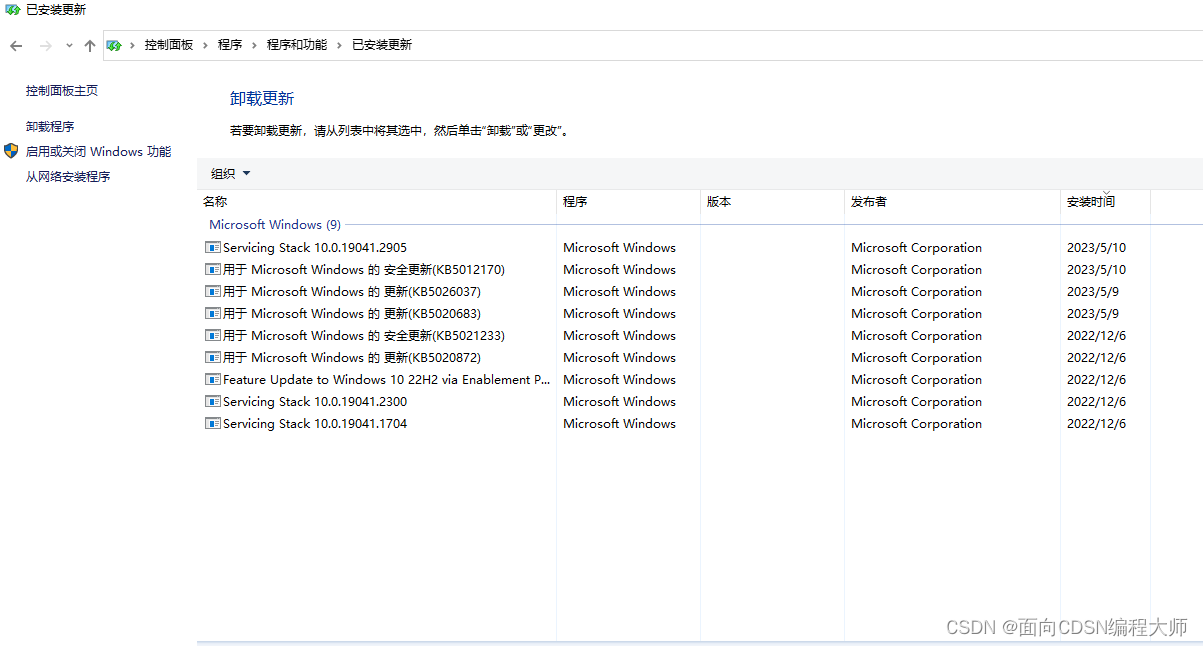Open the 控制面板主页 link
Viewport: 1203px width, 646px height.
point(62,90)
